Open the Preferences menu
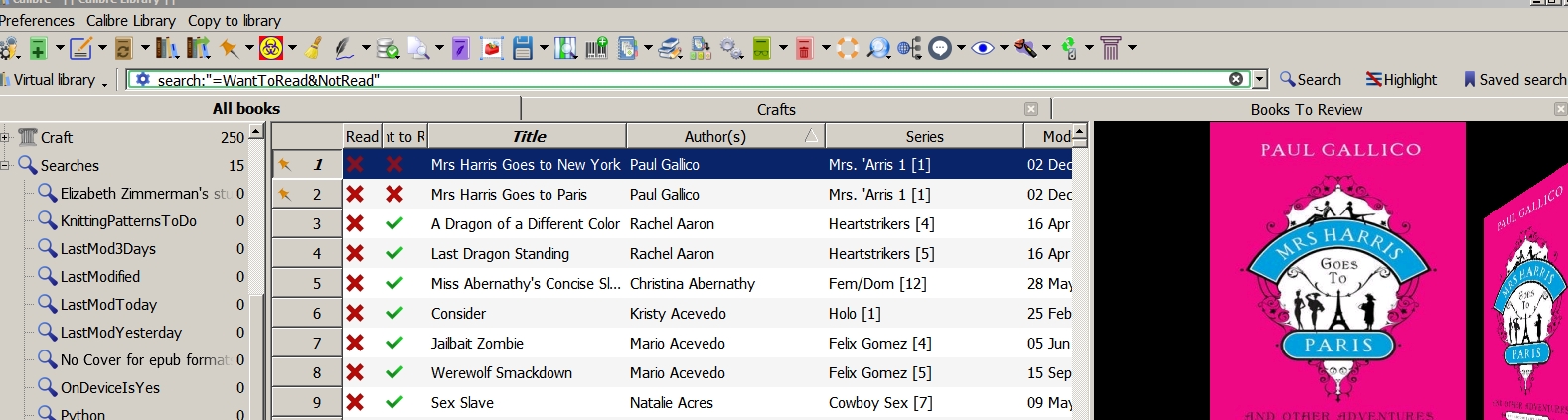This screenshot has width=1568, height=420. click(x=37, y=20)
